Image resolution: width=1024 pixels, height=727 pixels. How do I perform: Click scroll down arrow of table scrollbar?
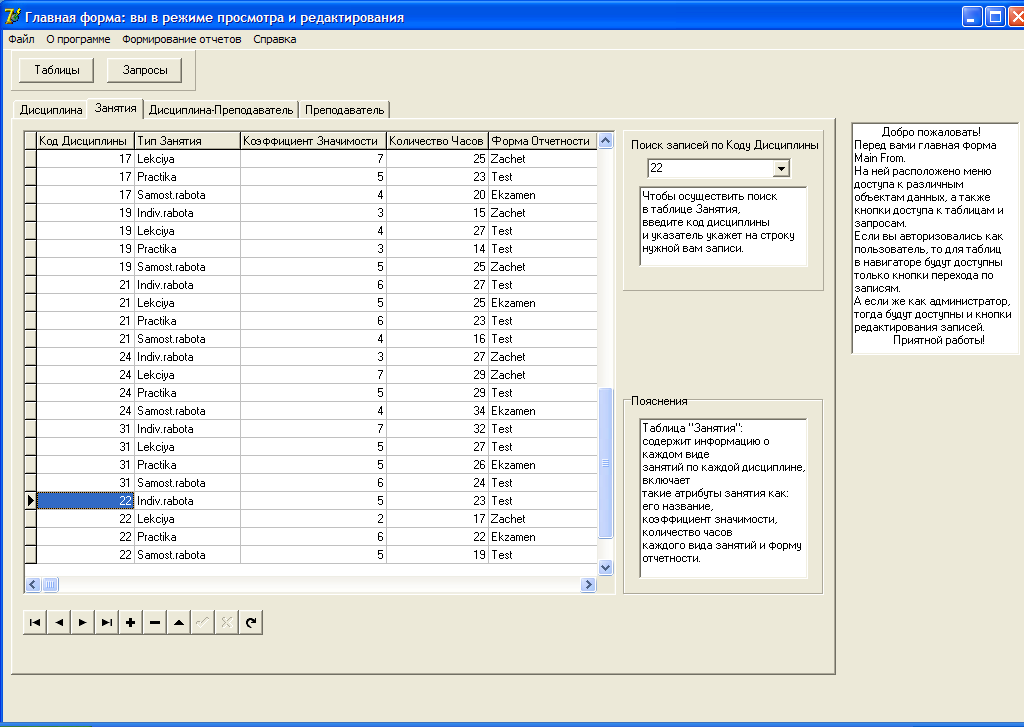pyautogui.click(x=605, y=568)
